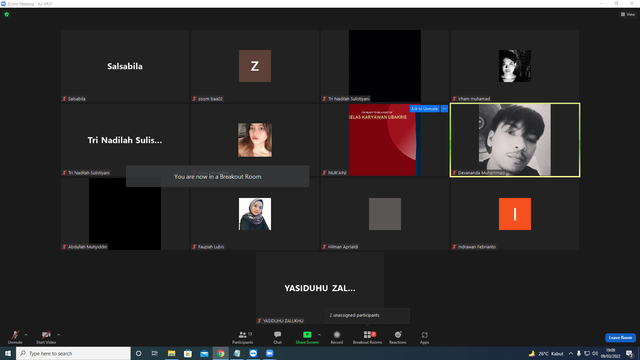This screenshot has width=640, height=360.
Task: Click the 'You are now in a Breakout Room' notice
Action: (x=218, y=176)
